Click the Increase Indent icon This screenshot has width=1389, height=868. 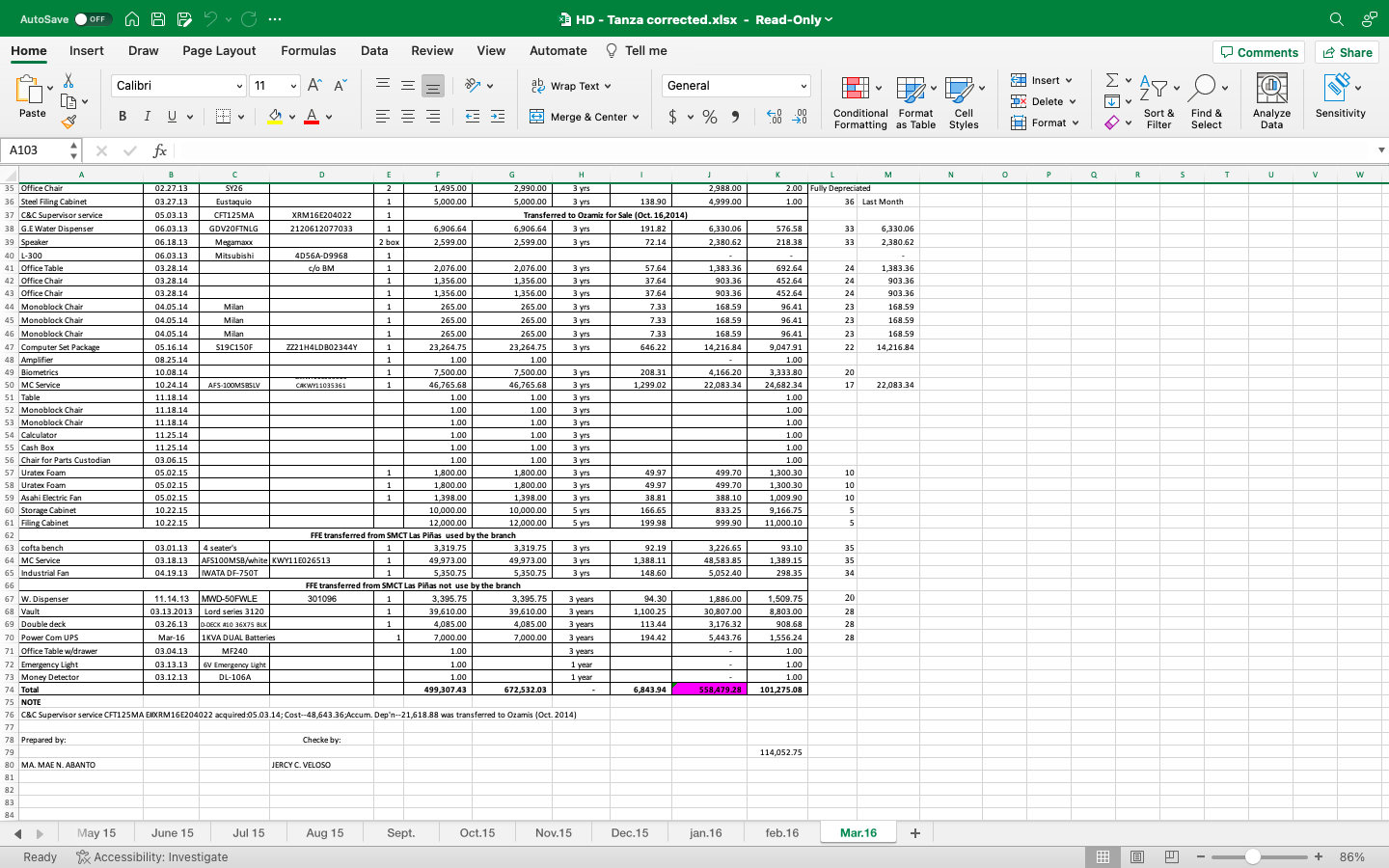pos(498,117)
